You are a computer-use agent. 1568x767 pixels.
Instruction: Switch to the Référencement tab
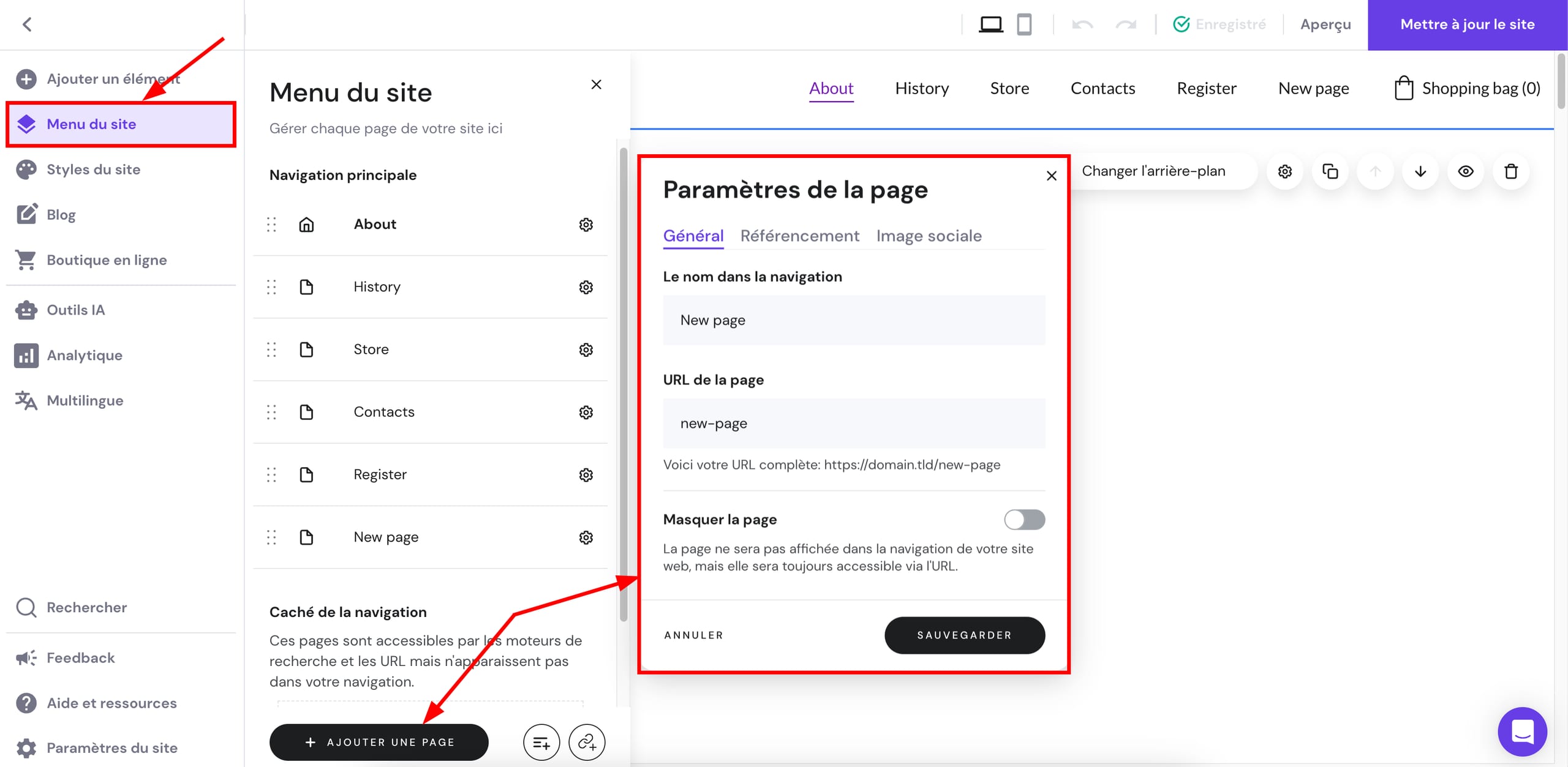[x=799, y=236]
